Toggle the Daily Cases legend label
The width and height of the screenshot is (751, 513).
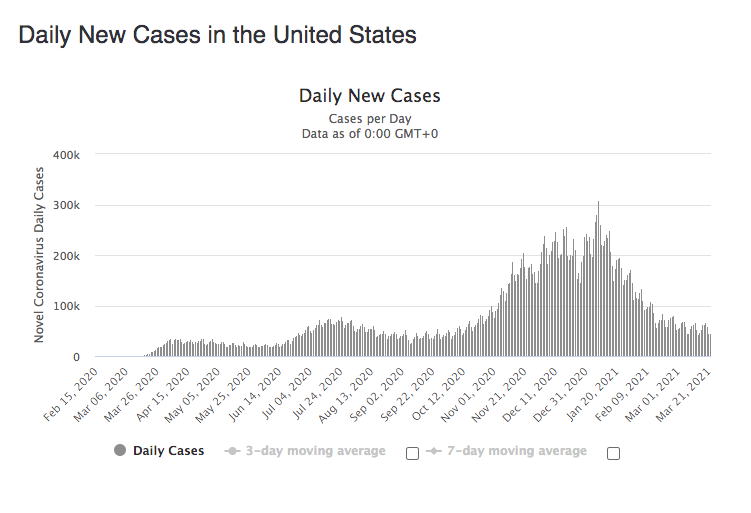tap(168, 451)
